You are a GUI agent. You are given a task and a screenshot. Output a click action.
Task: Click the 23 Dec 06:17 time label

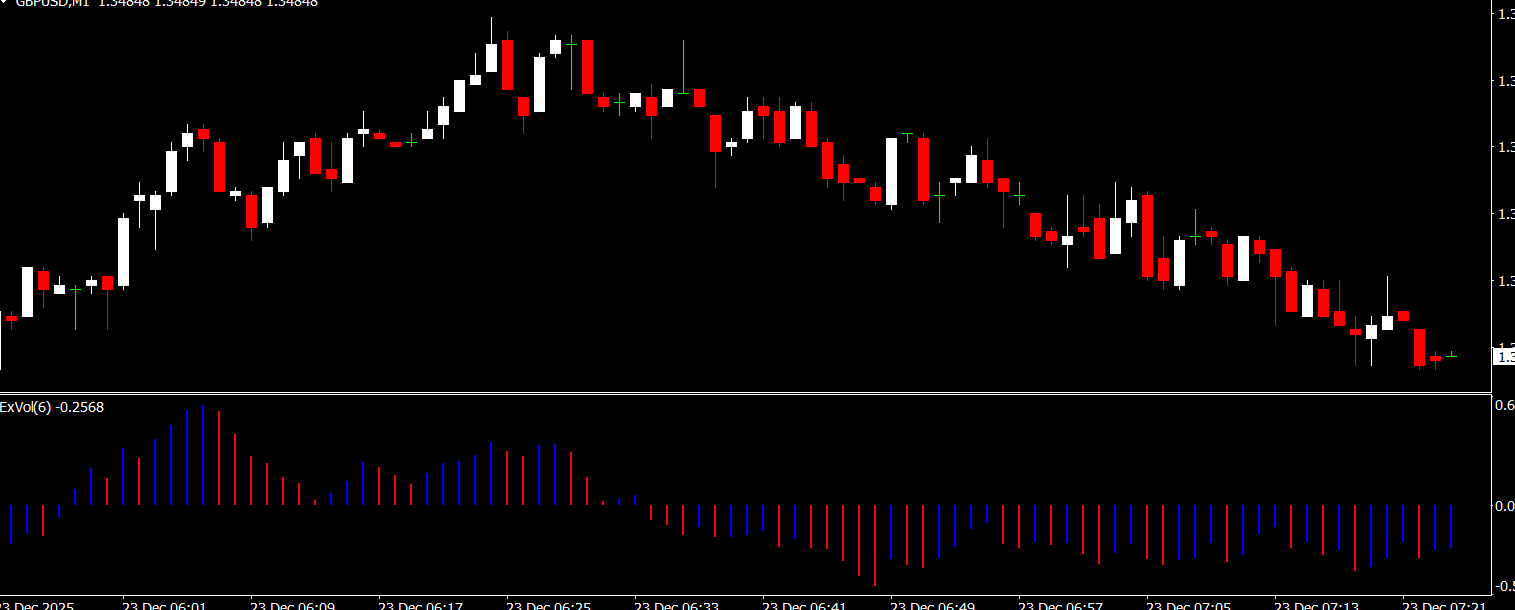[420, 604]
